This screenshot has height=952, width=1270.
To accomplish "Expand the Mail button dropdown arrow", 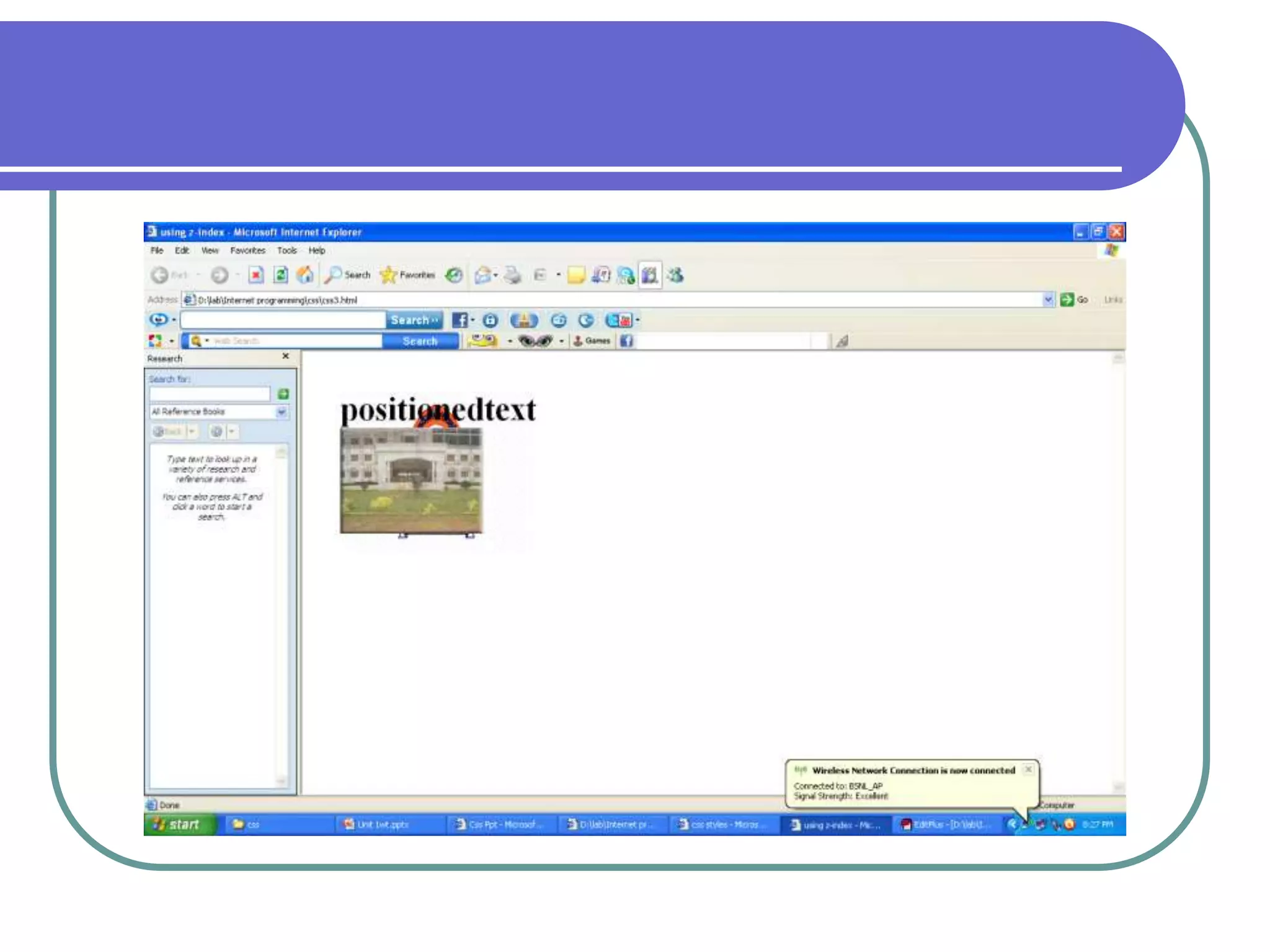I will point(496,275).
